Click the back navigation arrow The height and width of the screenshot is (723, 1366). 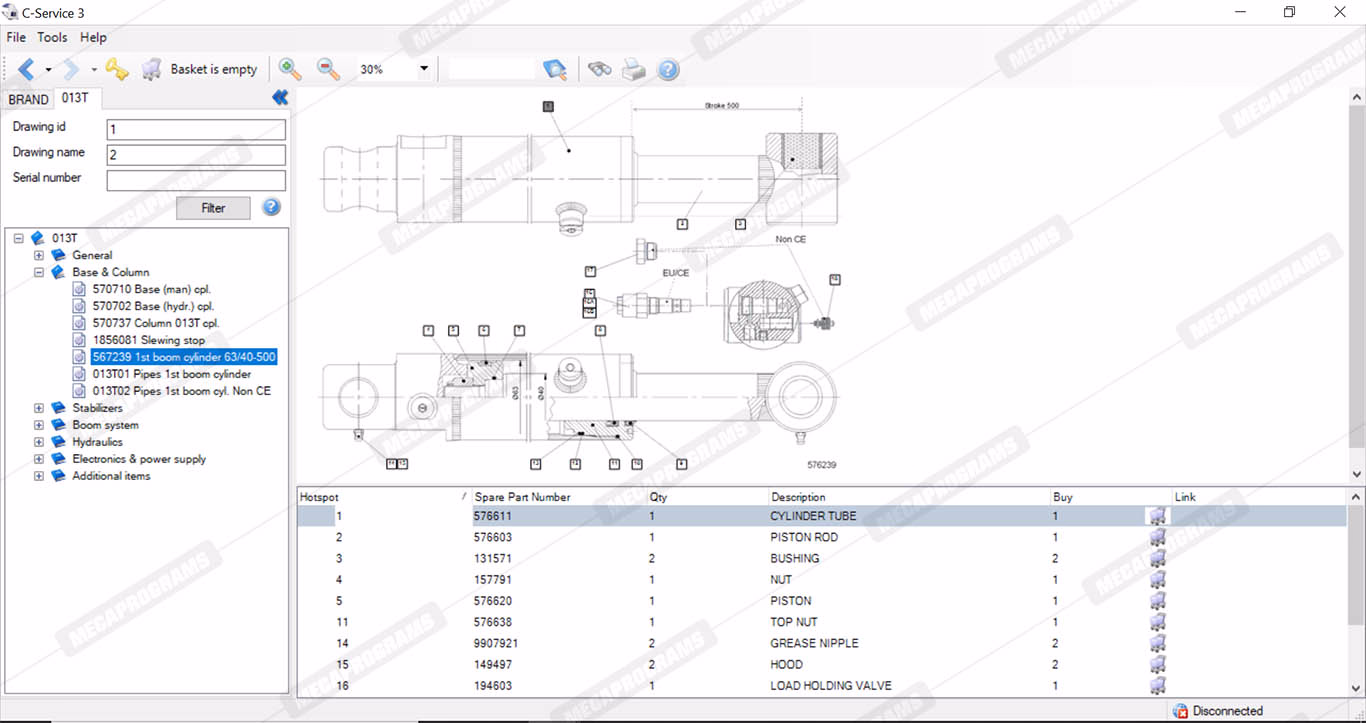point(26,69)
